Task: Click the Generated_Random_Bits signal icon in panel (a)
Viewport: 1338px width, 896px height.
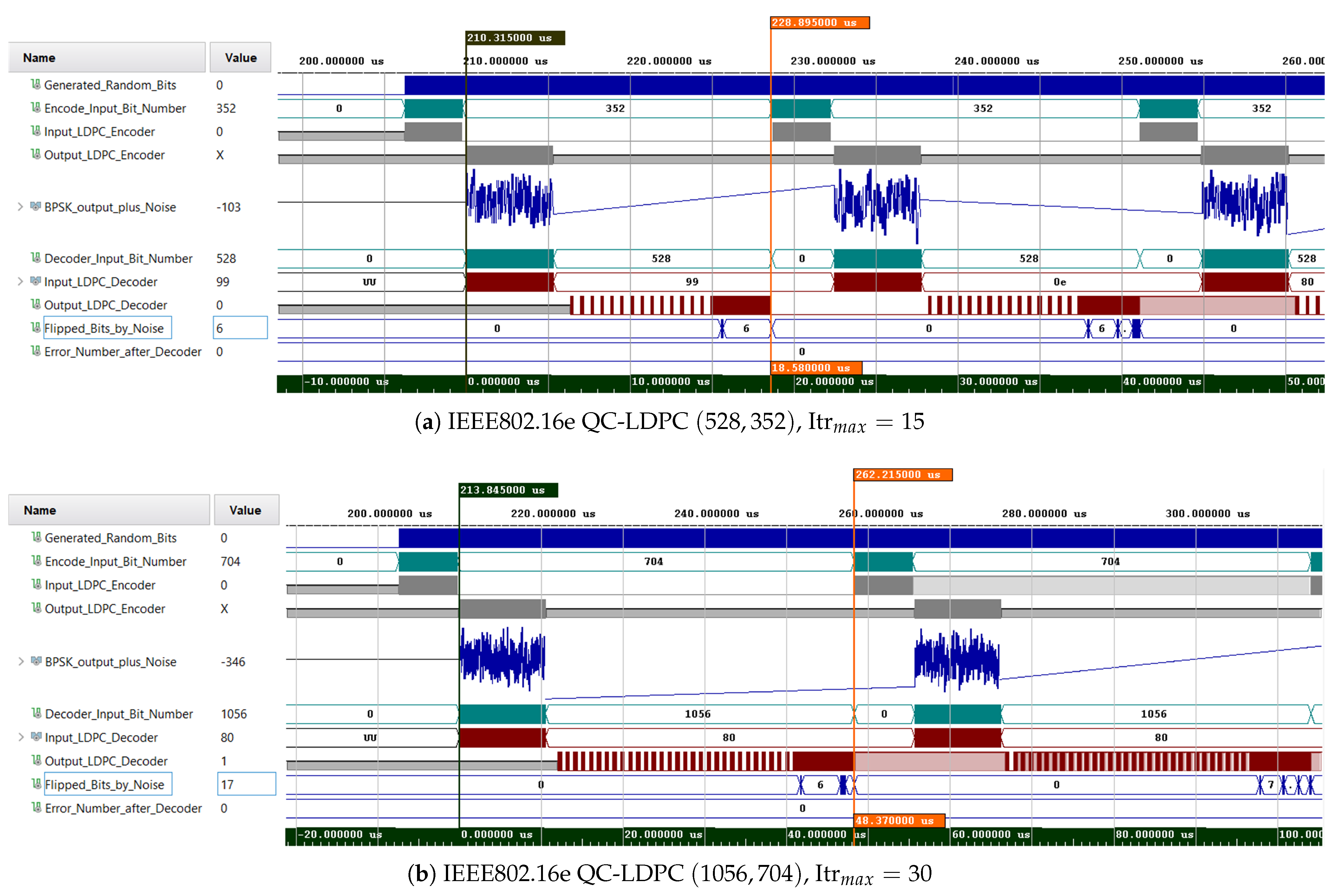Action: pyautogui.click(x=36, y=85)
